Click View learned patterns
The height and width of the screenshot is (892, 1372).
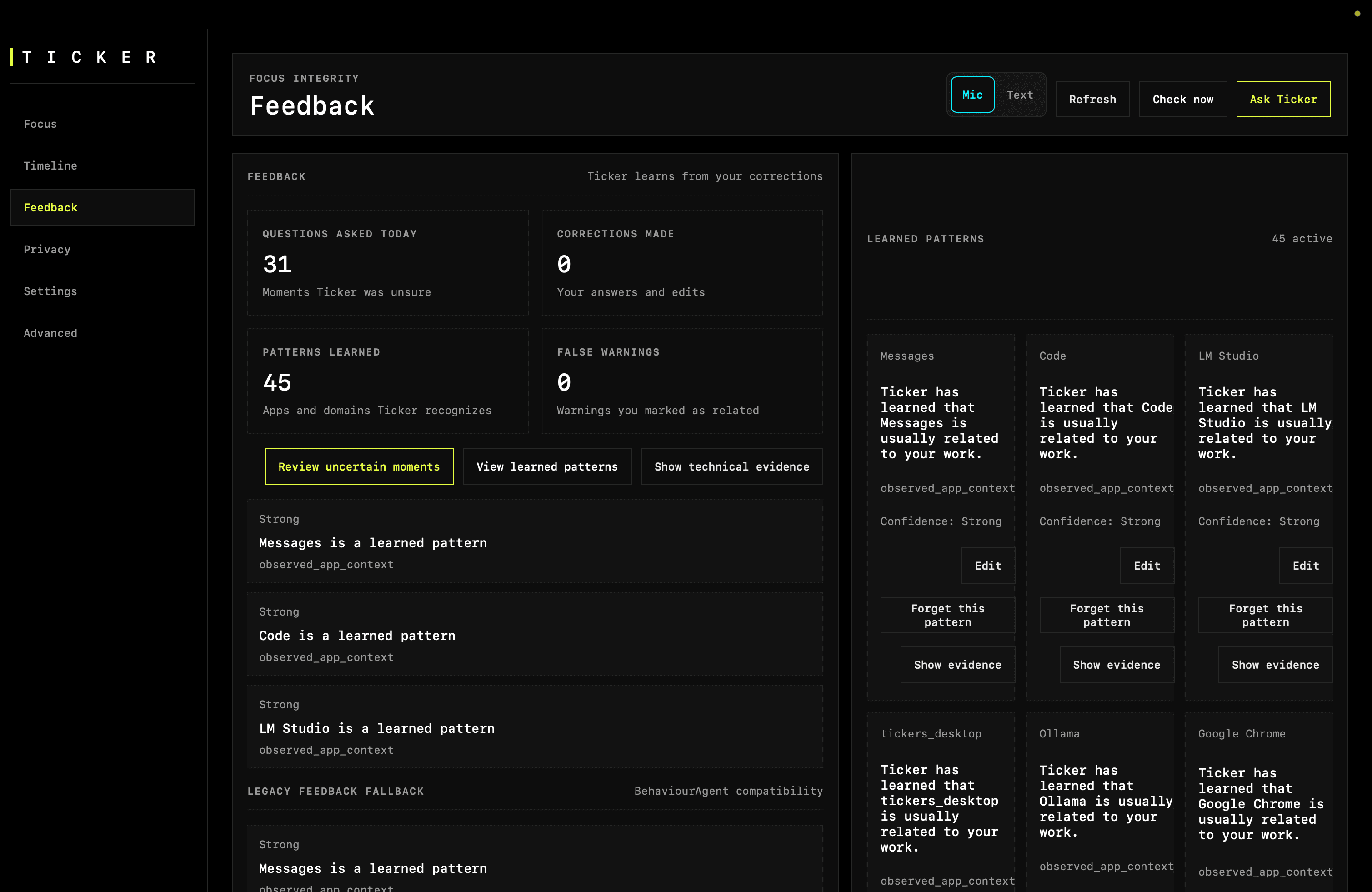(547, 466)
